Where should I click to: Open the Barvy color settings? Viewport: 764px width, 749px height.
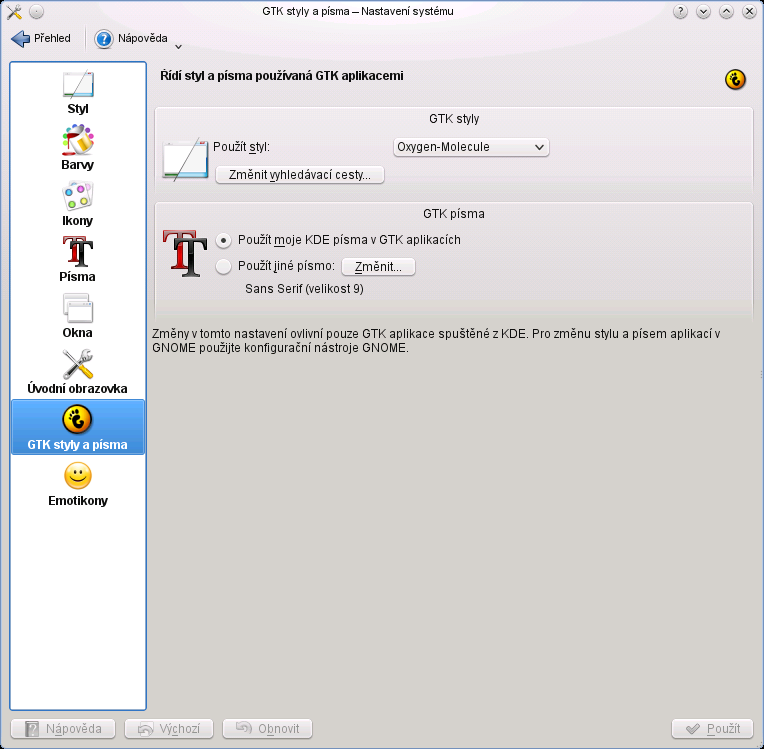click(x=78, y=148)
